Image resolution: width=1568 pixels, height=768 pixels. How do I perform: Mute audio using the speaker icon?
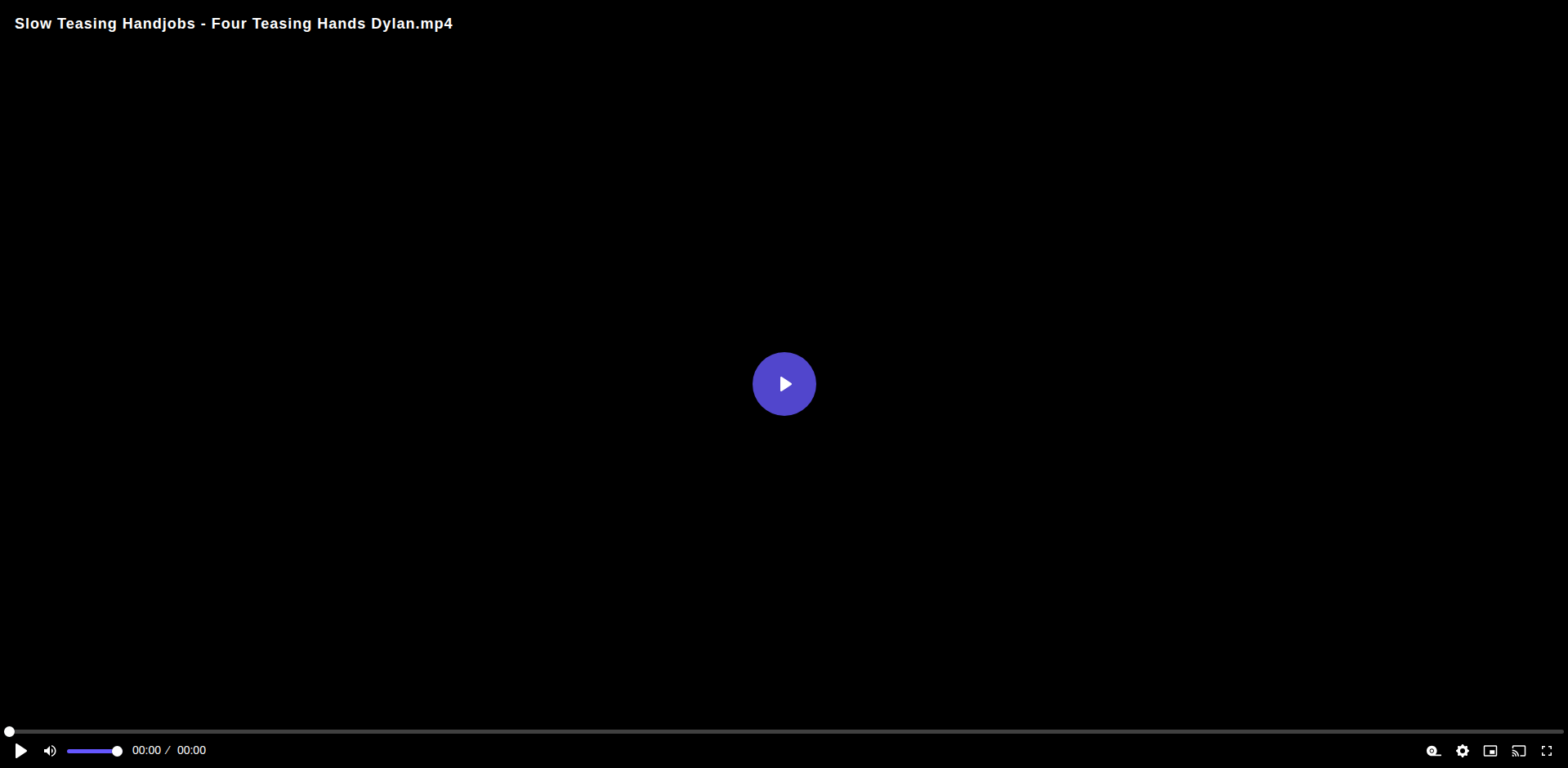point(50,751)
